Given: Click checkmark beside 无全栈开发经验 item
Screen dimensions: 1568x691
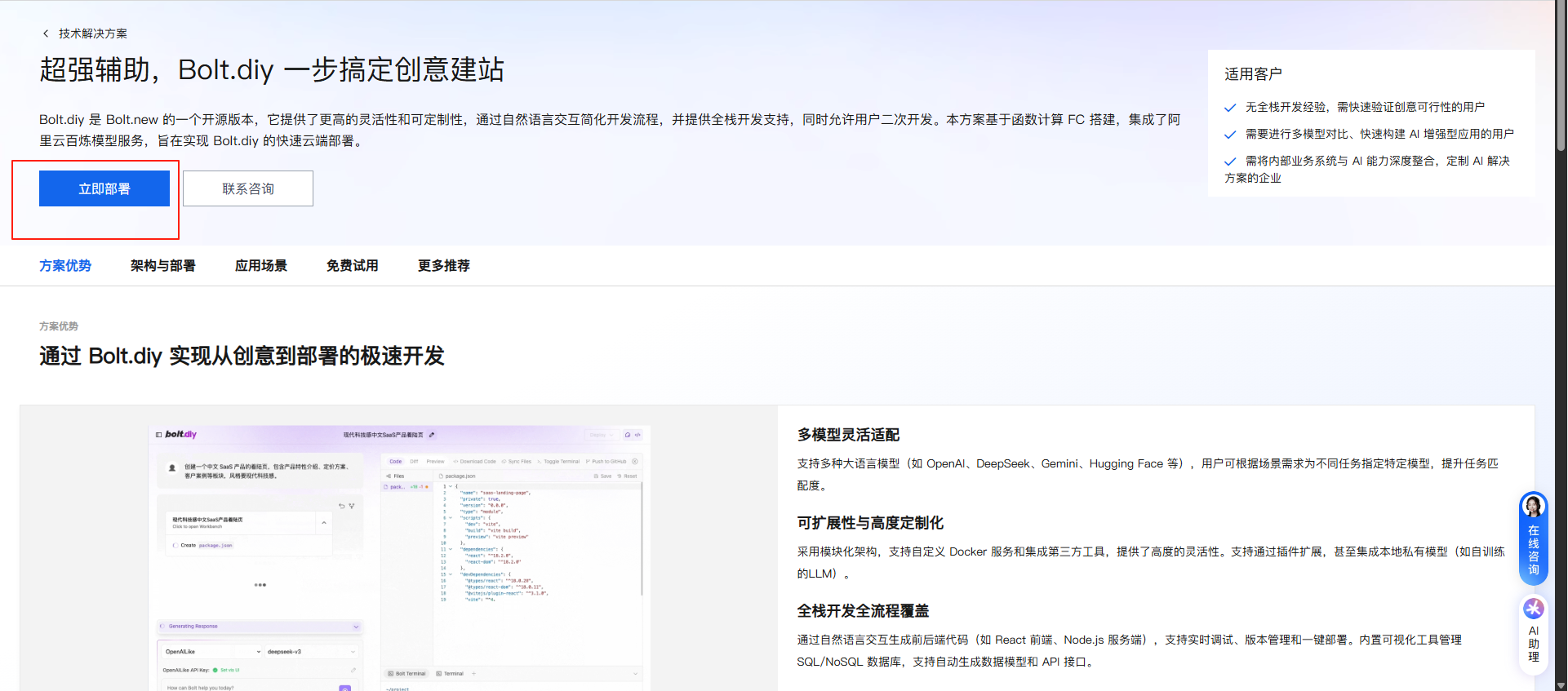Looking at the screenshot, I should [x=1230, y=108].
